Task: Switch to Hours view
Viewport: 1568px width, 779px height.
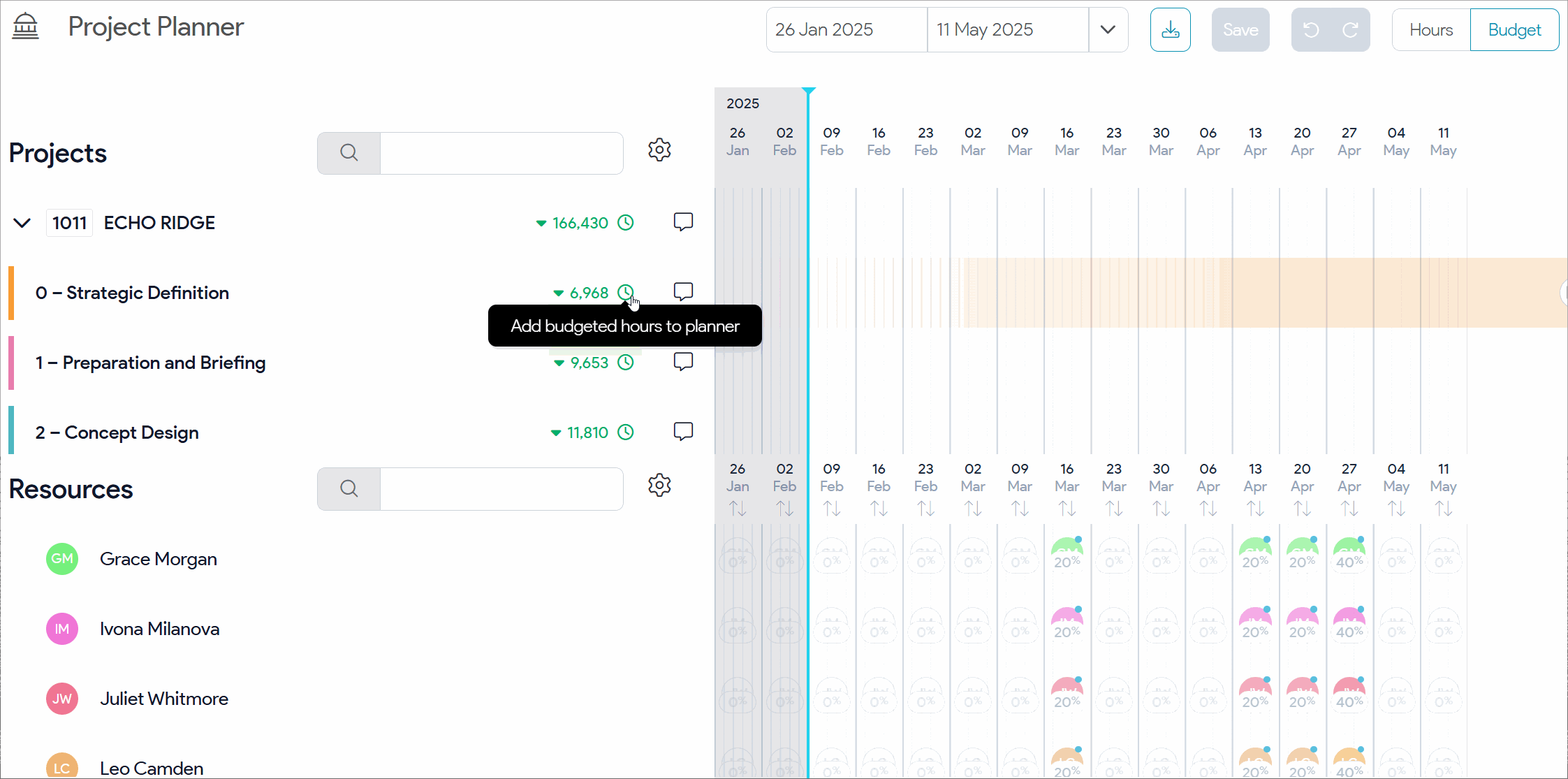Action: click(1431, 30)
